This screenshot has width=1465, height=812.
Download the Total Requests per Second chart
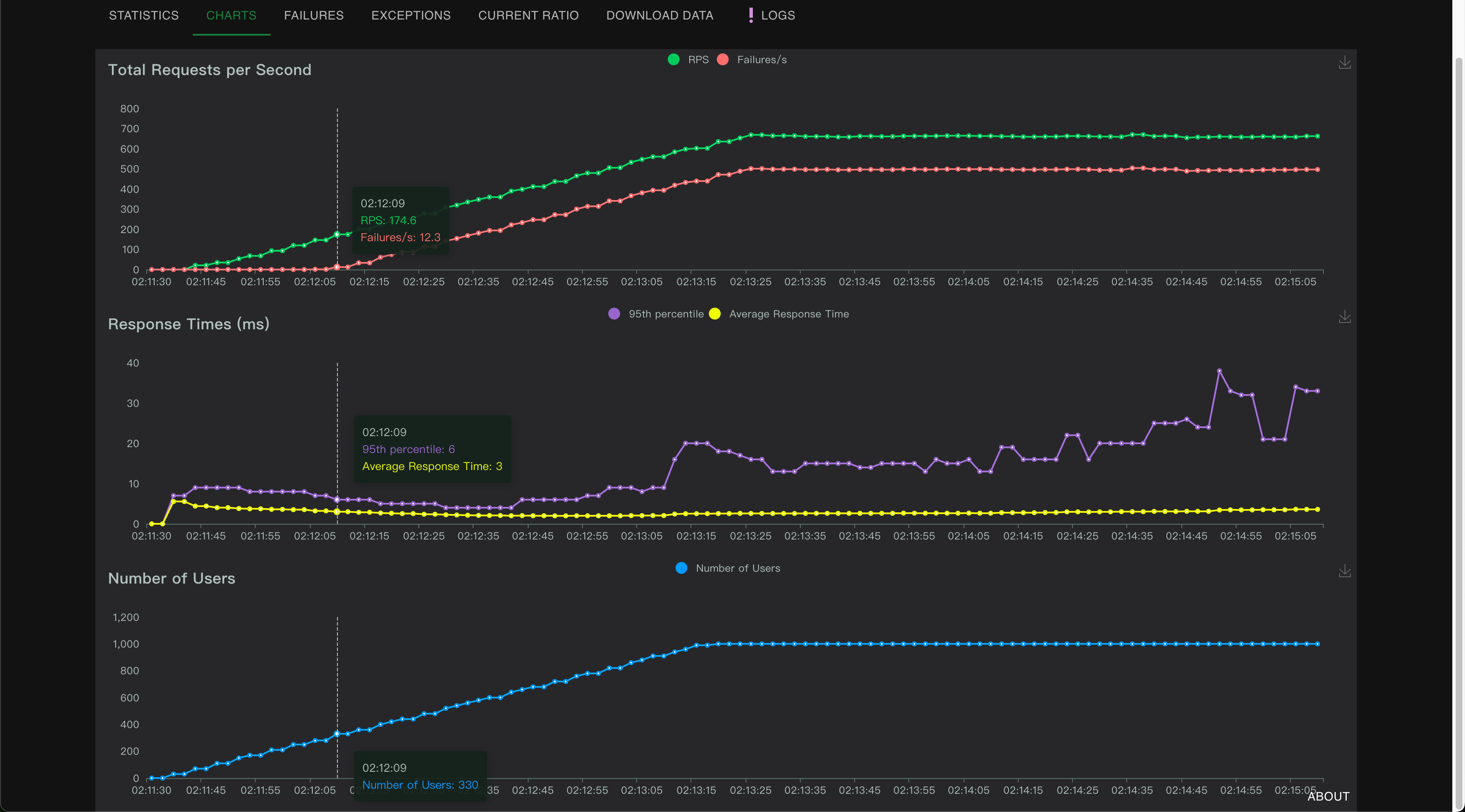pos(1345,62)
